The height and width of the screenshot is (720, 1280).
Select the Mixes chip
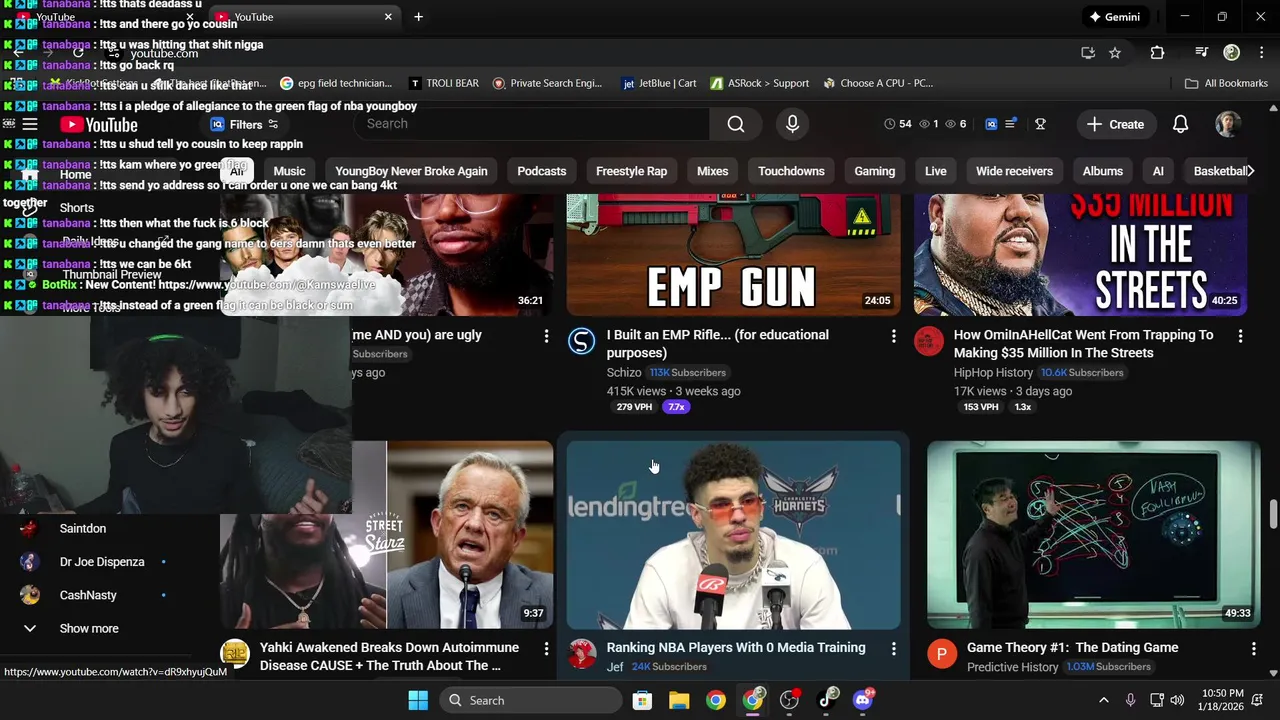712,171
